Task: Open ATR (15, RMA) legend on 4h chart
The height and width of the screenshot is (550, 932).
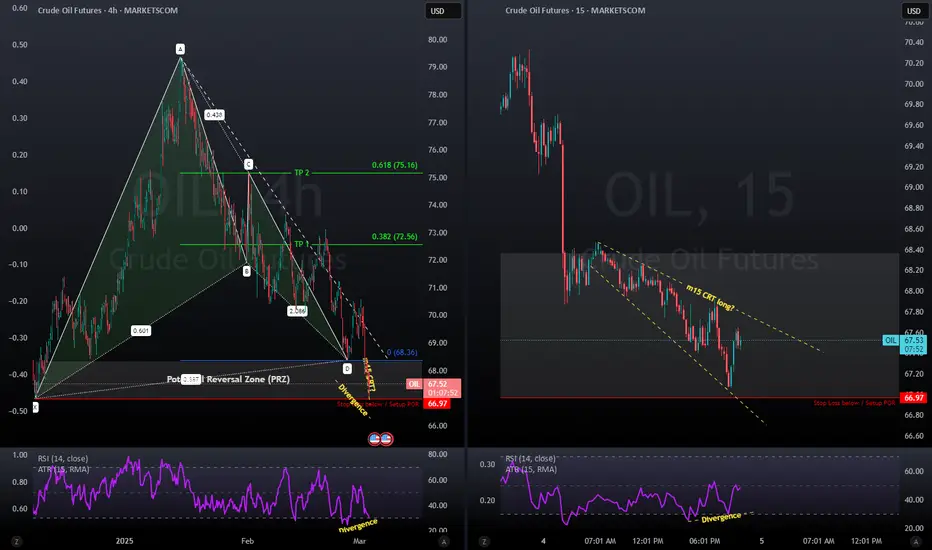Action: [x=64, y=469]
